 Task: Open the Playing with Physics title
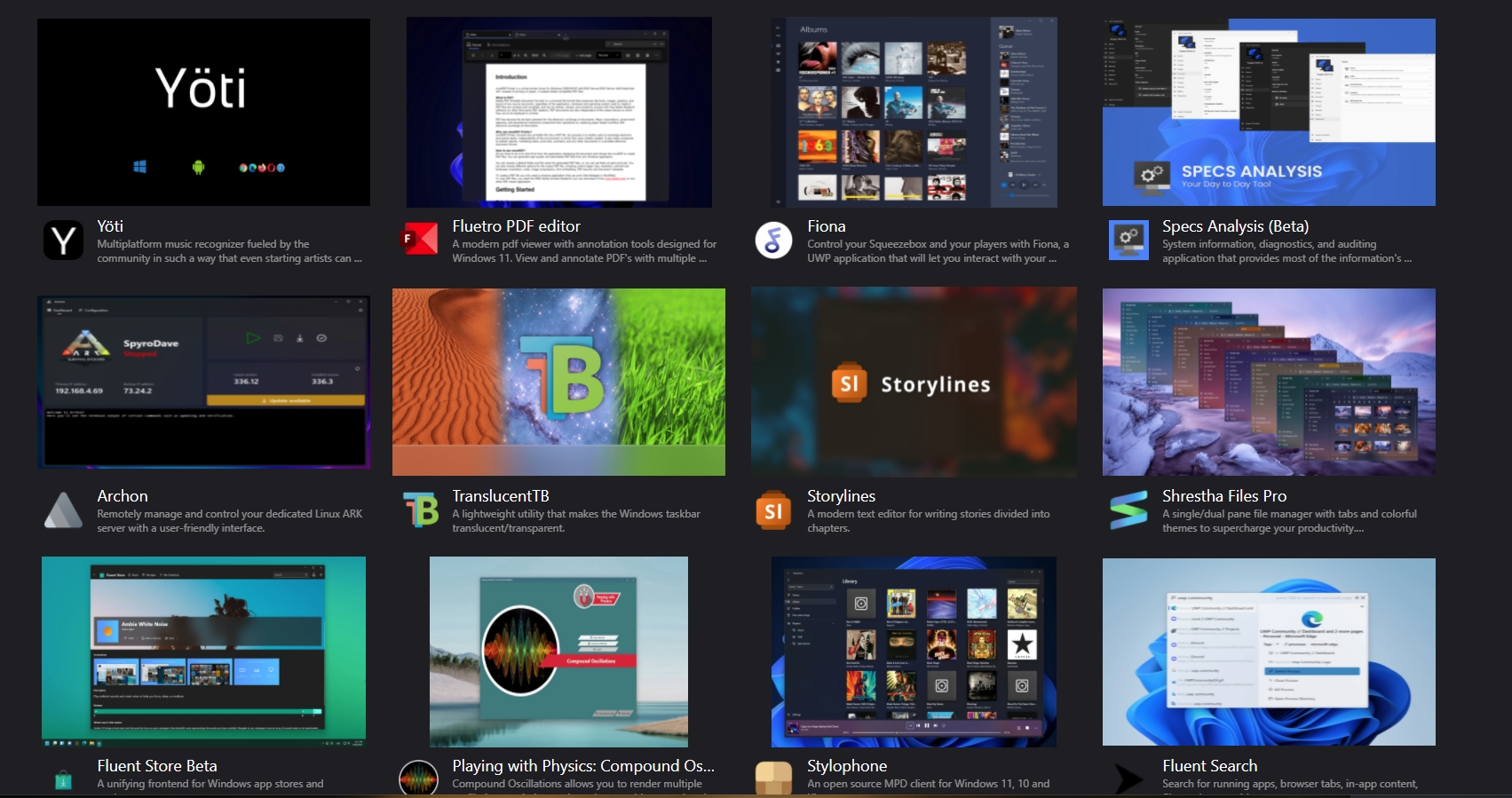pyautogui.click(x=583, y=766)
